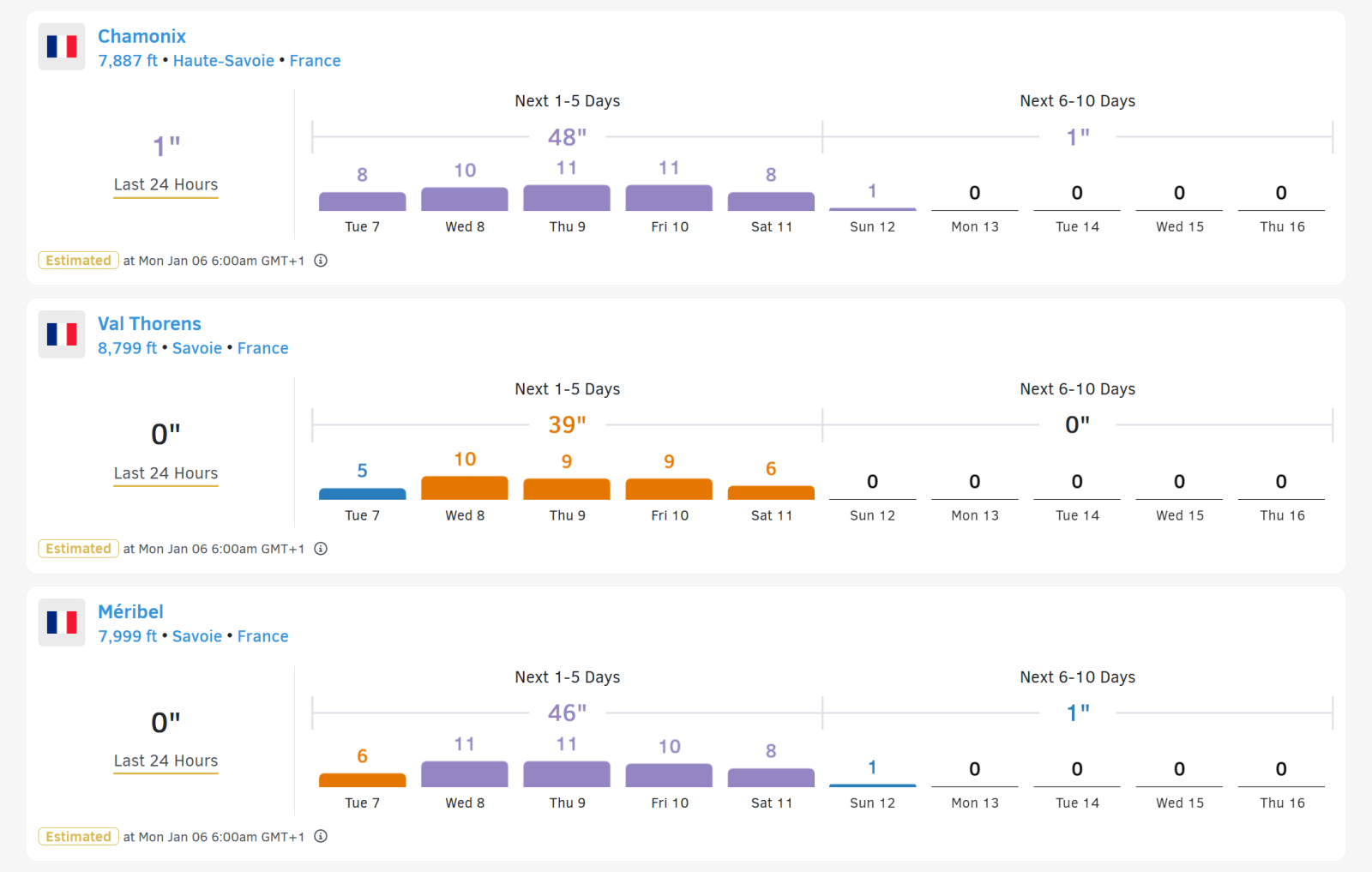Click Méribel's Thu 16 day label
The width and height of the screenshot is (1372, 872).
click(1282, 803)
